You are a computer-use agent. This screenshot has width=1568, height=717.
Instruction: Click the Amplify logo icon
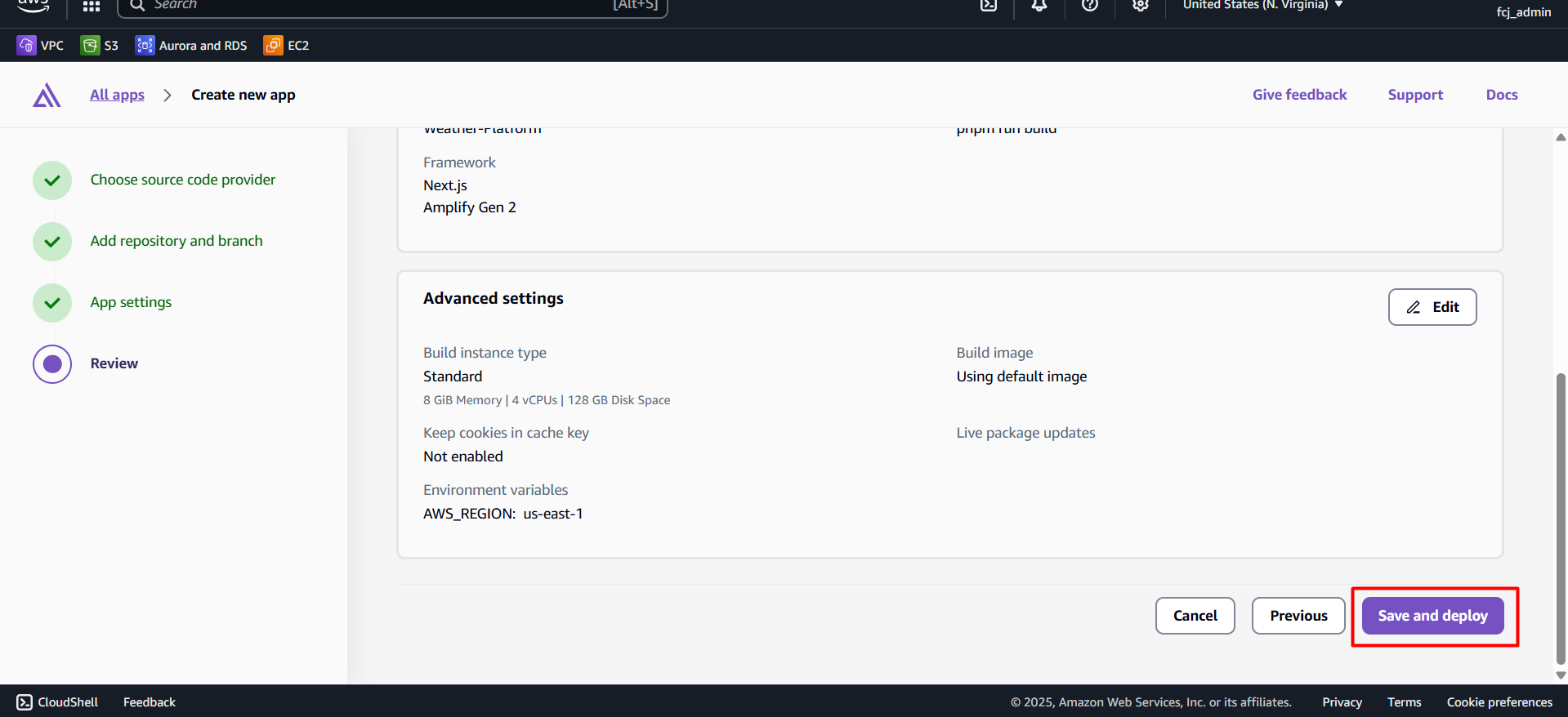tap(47, 96)
